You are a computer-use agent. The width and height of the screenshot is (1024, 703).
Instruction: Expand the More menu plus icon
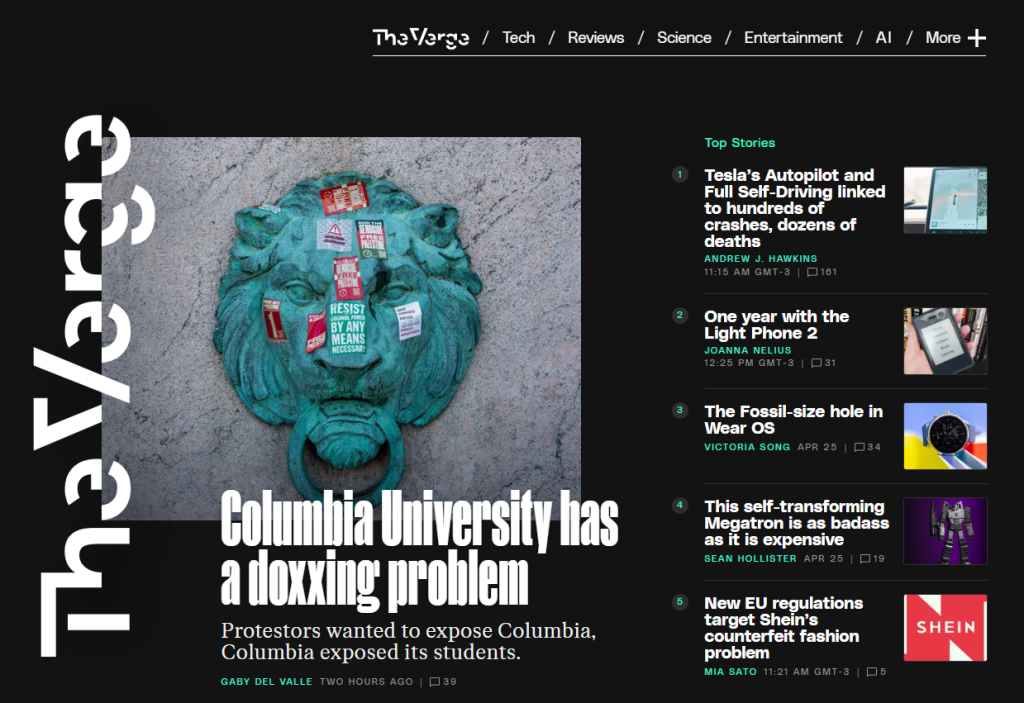[976, 38]
